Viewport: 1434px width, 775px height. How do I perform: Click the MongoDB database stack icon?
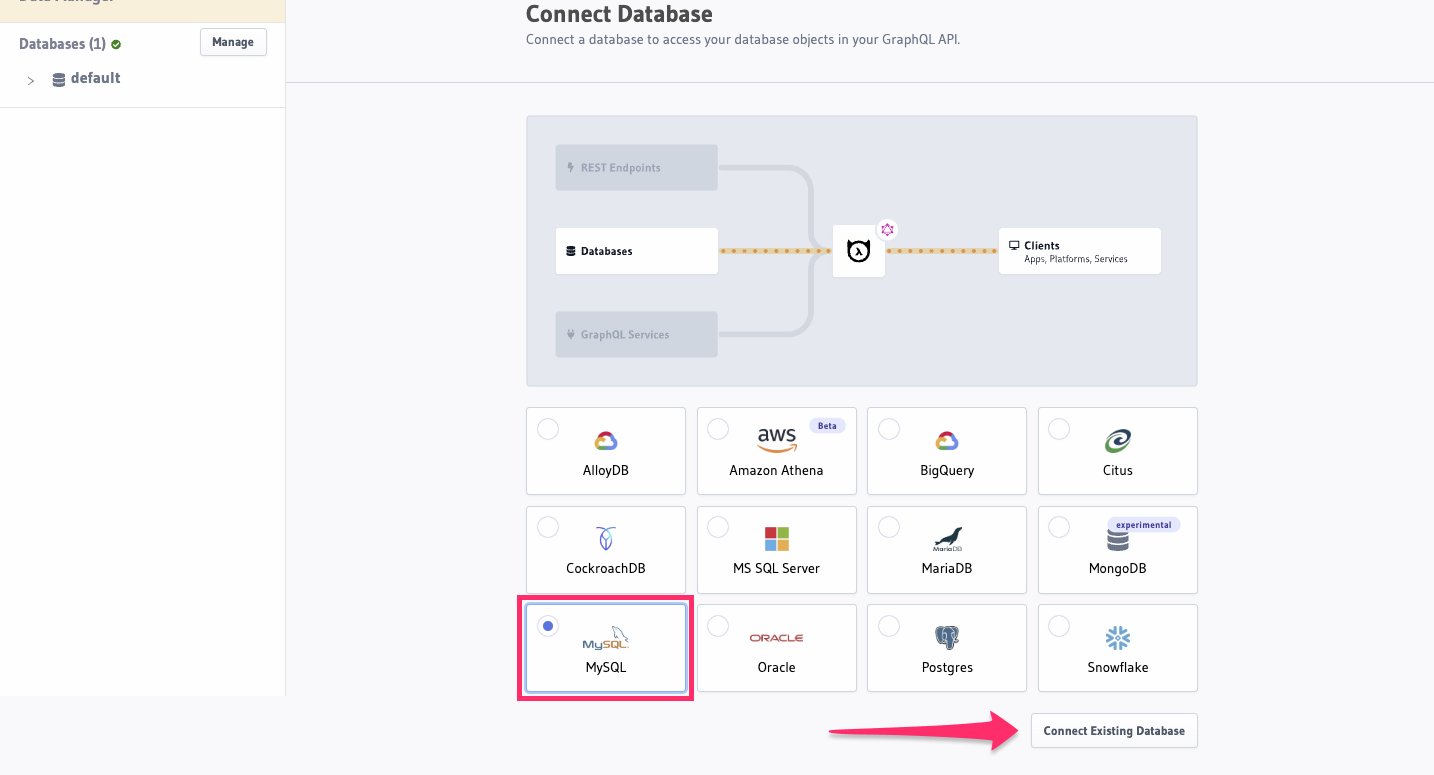[1117, 541]
